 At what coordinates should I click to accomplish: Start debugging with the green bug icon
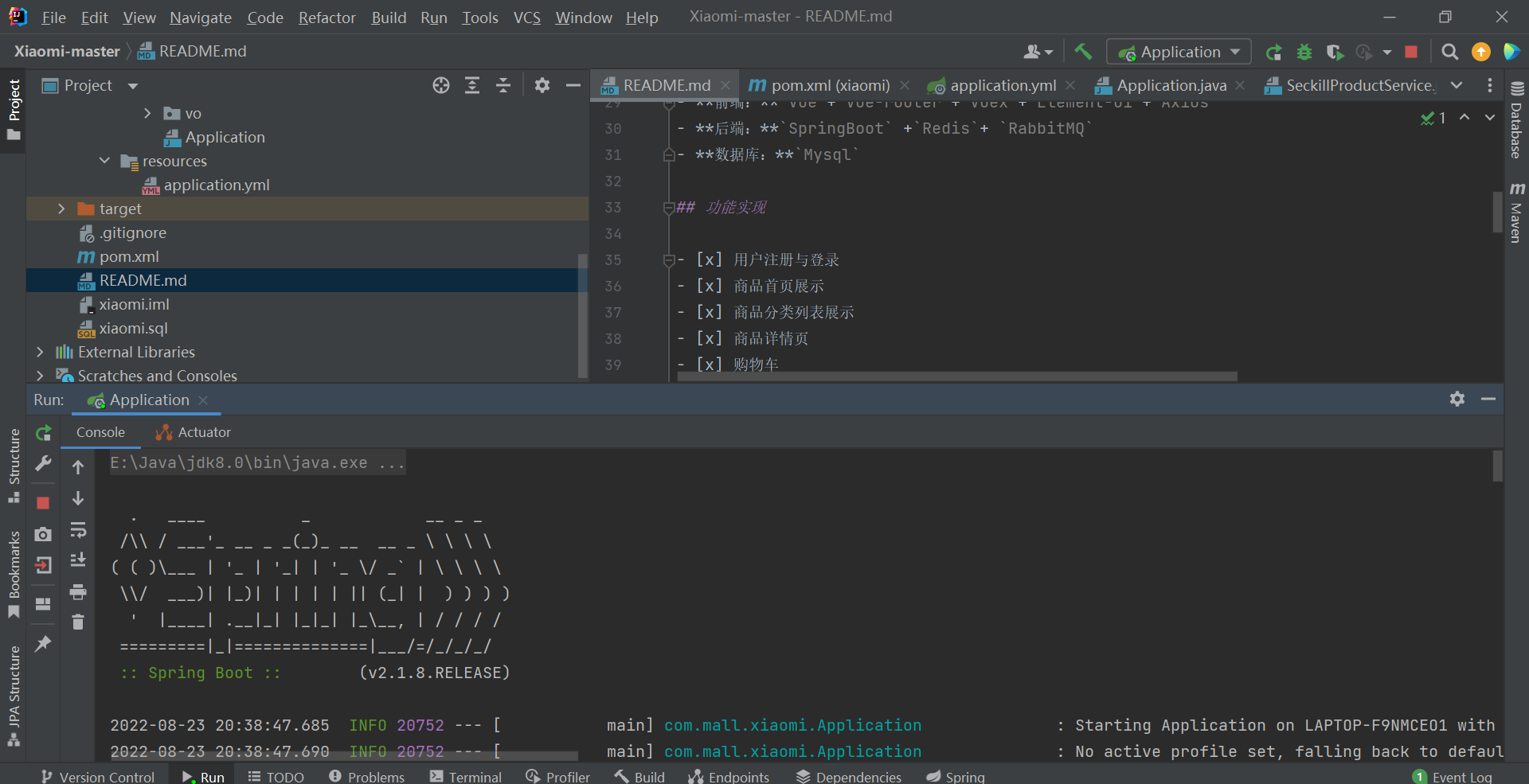click(x=1304, y=52)
